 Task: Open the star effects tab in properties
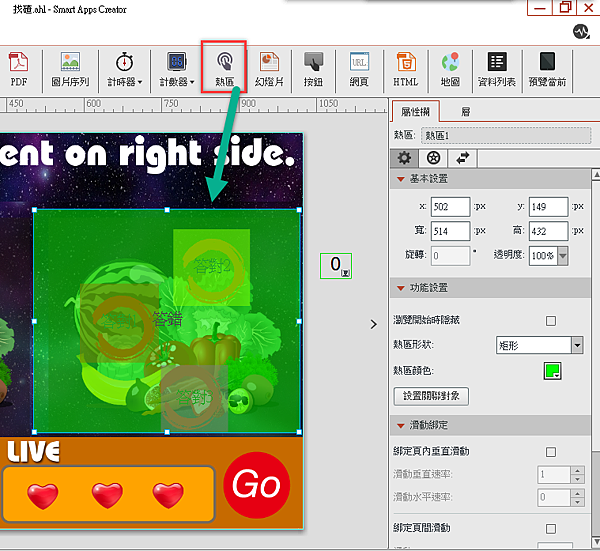point(433,158)
